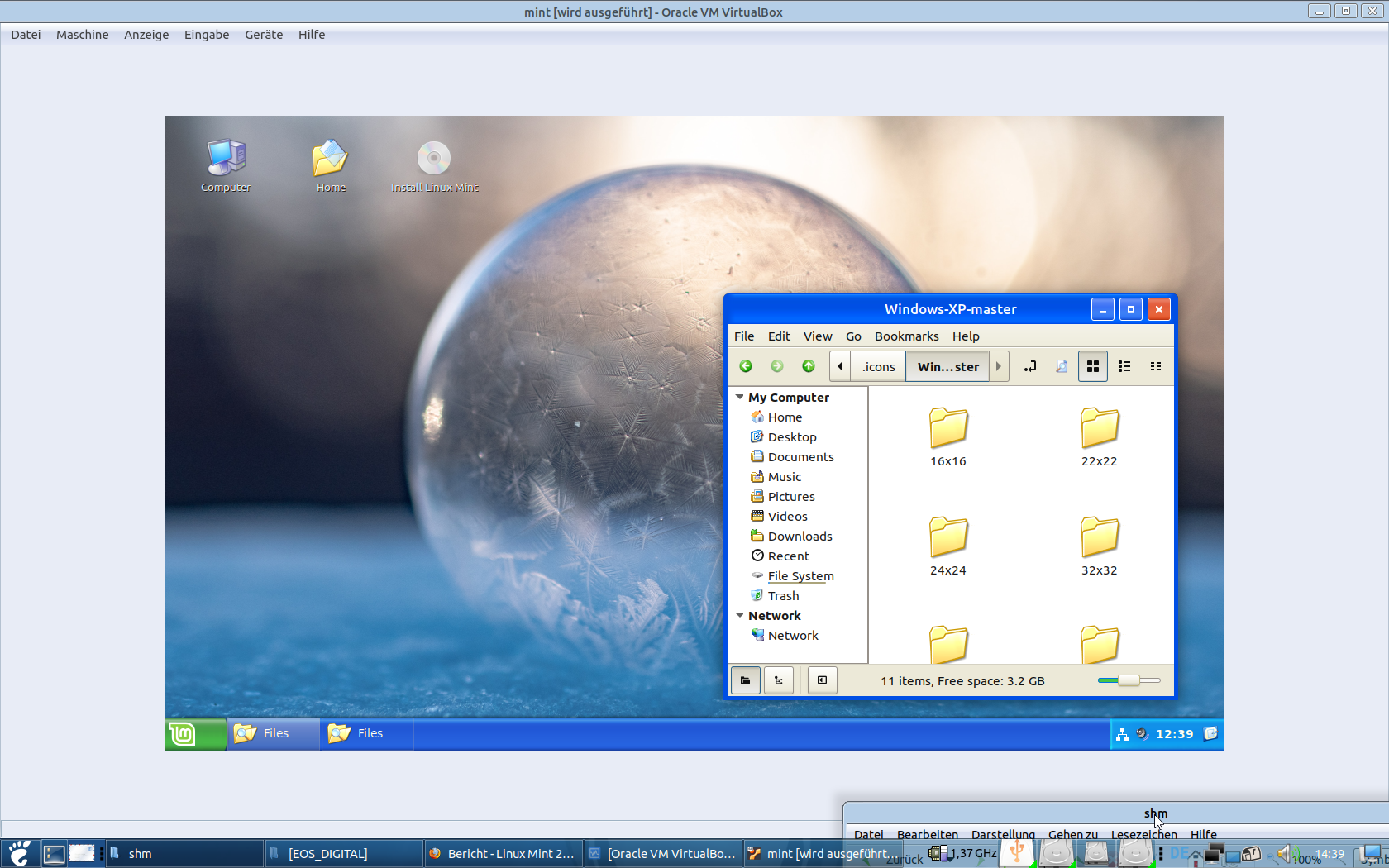Collapse the My Computer section
1389x868 pixels.
[740, 398]
